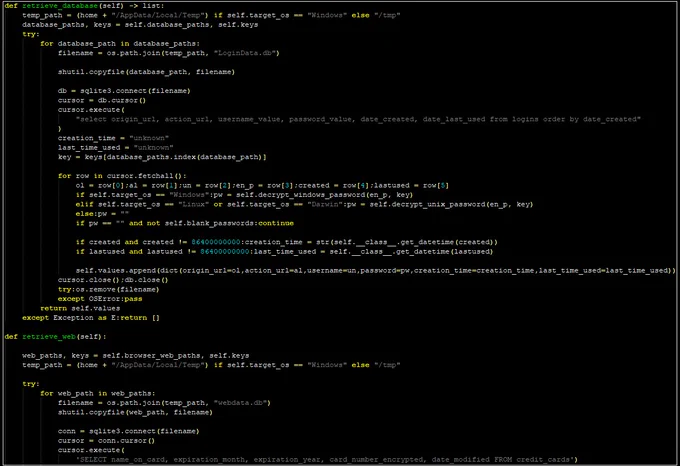This screenshot has width=680, height=466.
Task: Select the 'self.values.append(dict(origin_url=ol' line
Action: pos(376,270)
